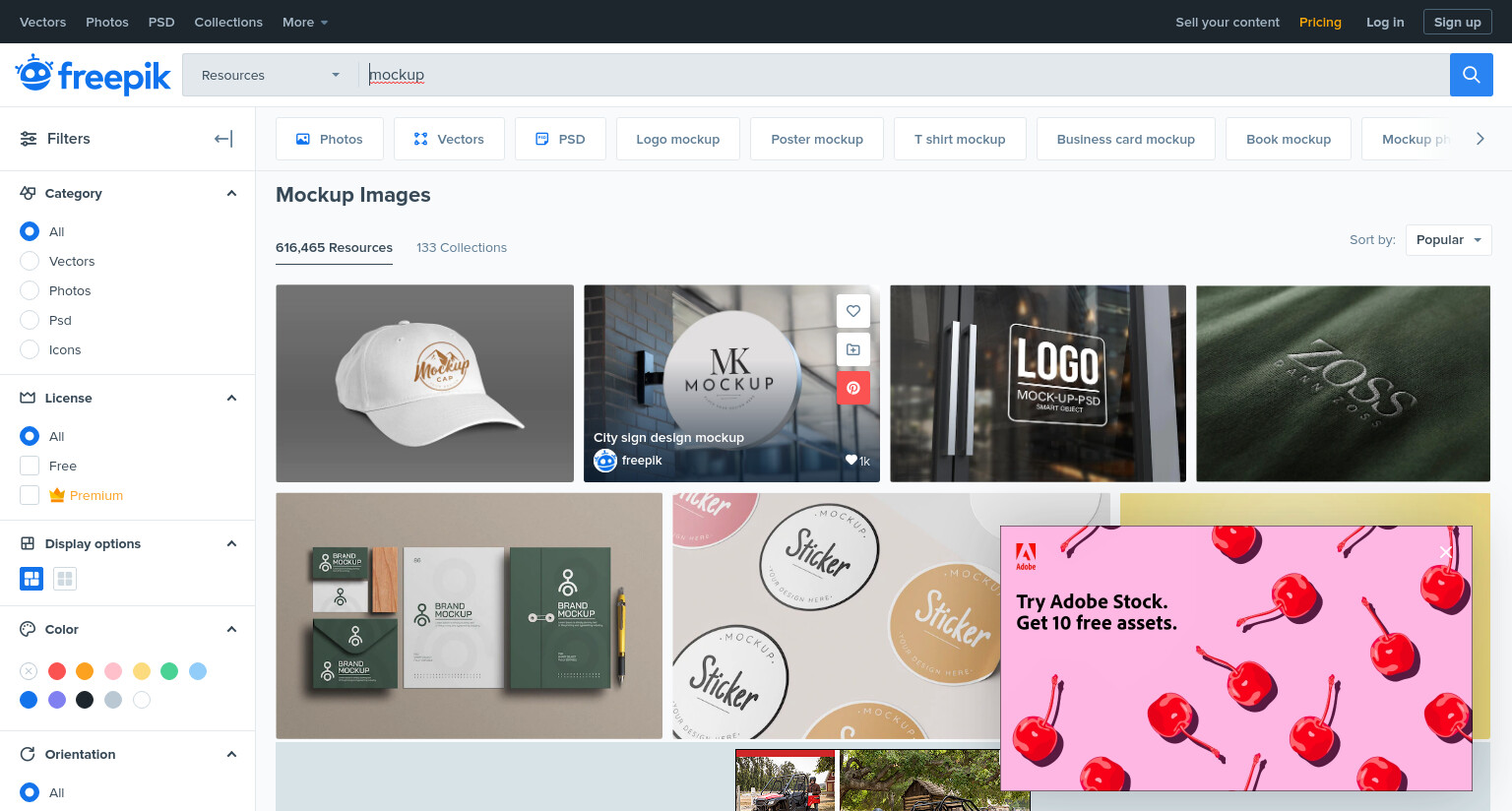Select the All orientation radio button
1512x811 pixels.
30,792
